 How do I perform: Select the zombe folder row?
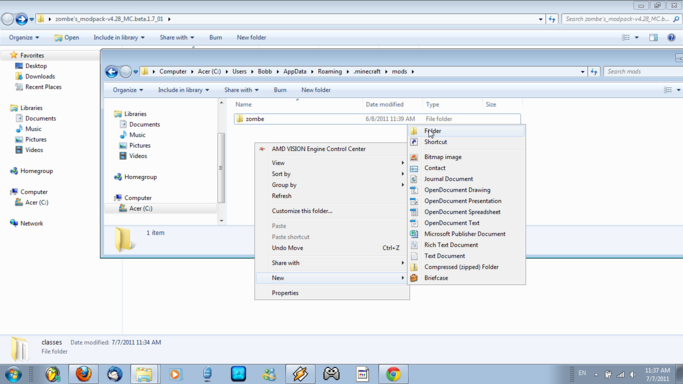click(377, 119)
